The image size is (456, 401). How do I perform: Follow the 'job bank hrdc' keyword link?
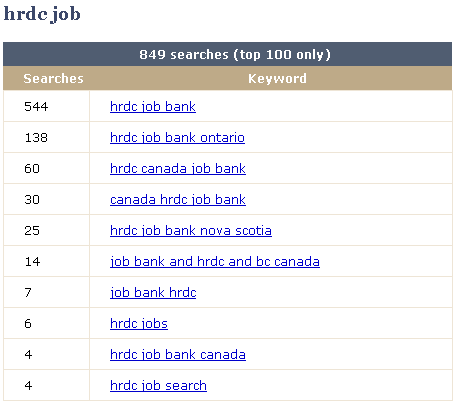(x=153, y=292)
